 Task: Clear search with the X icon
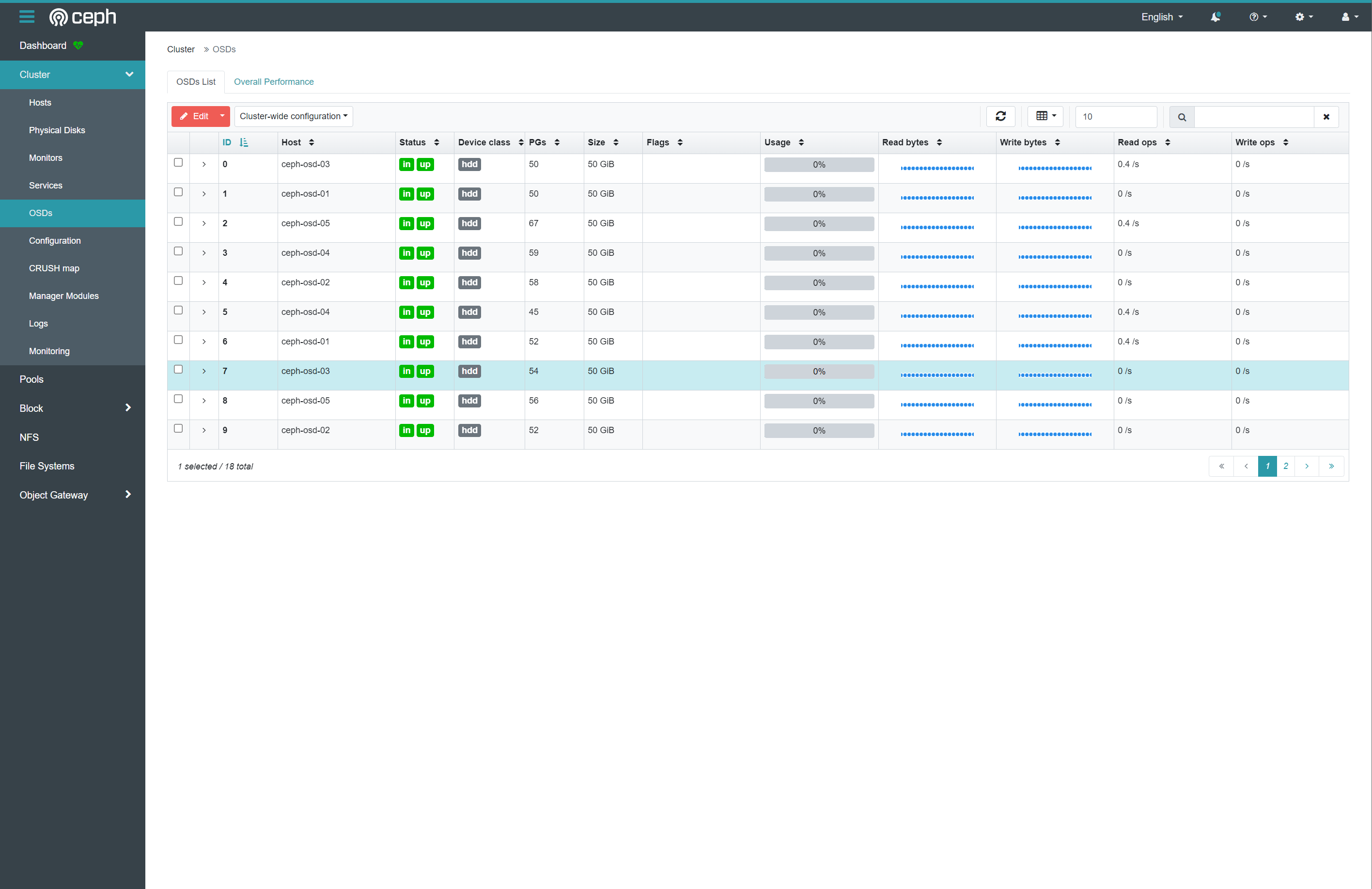tap(1326, 117)
